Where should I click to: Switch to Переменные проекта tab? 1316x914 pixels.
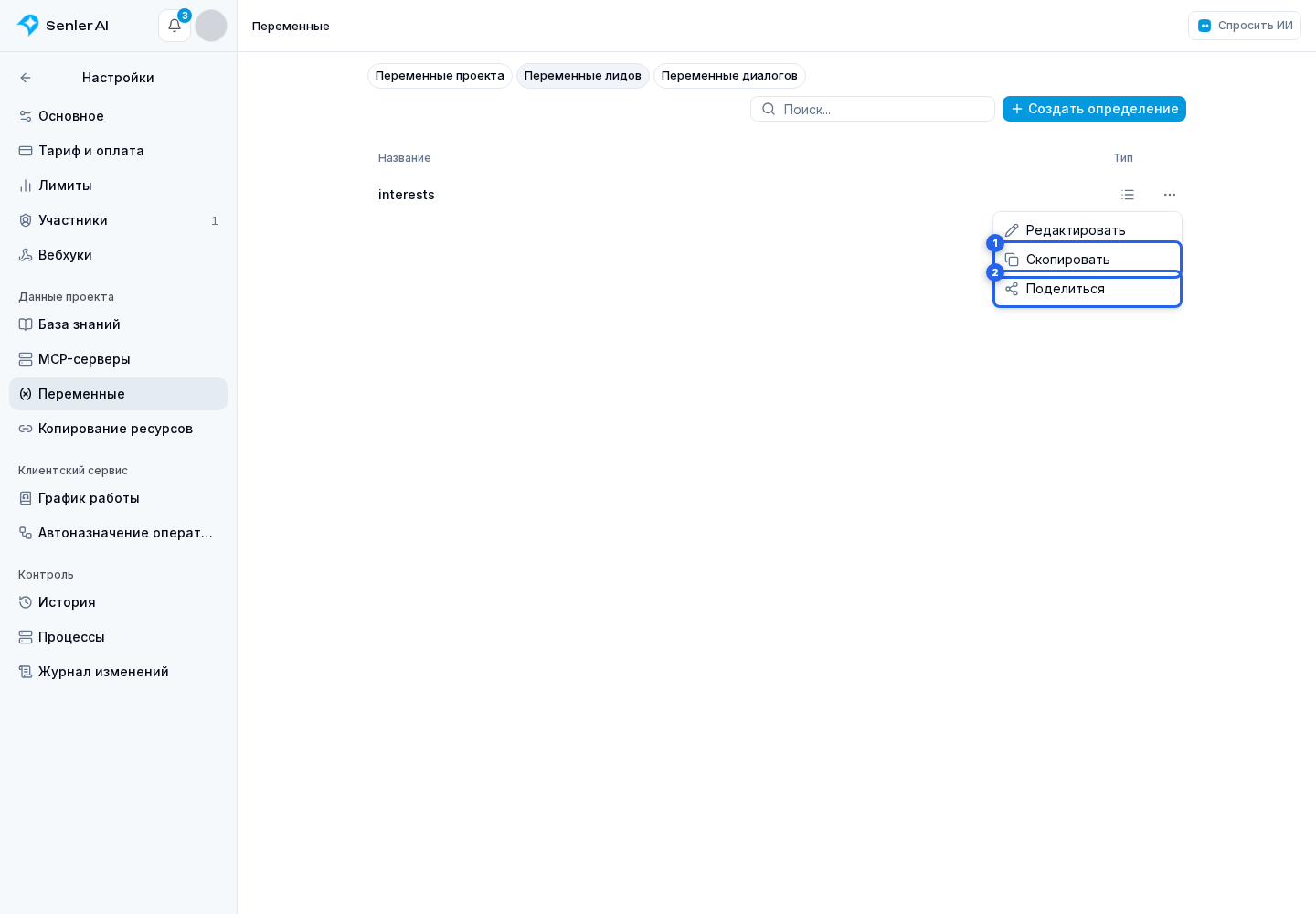pyautogui.click(x=440, y=76)
